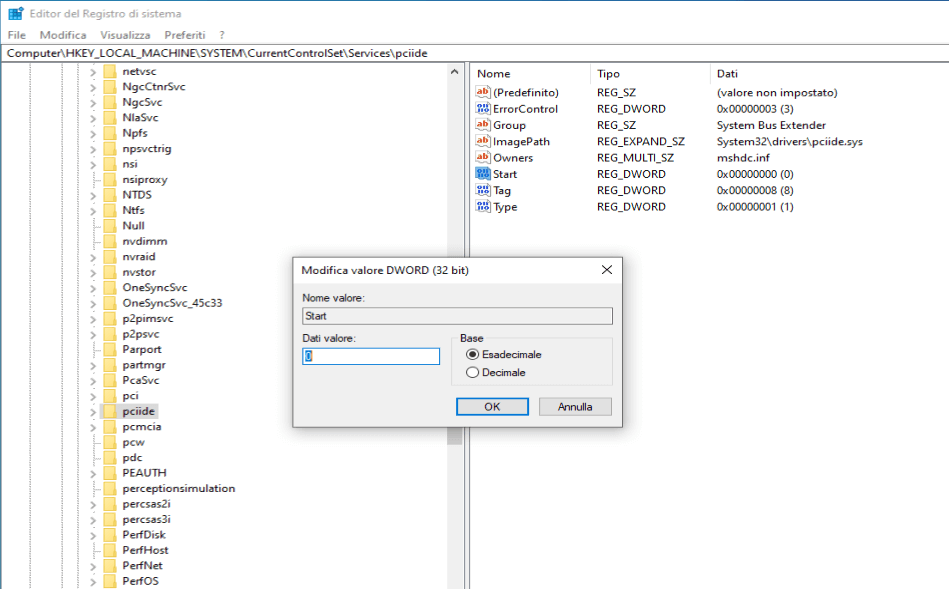This screenshot has width=949, height=589.
Task: Open the Modifica menu
Action: pos(63,35)
